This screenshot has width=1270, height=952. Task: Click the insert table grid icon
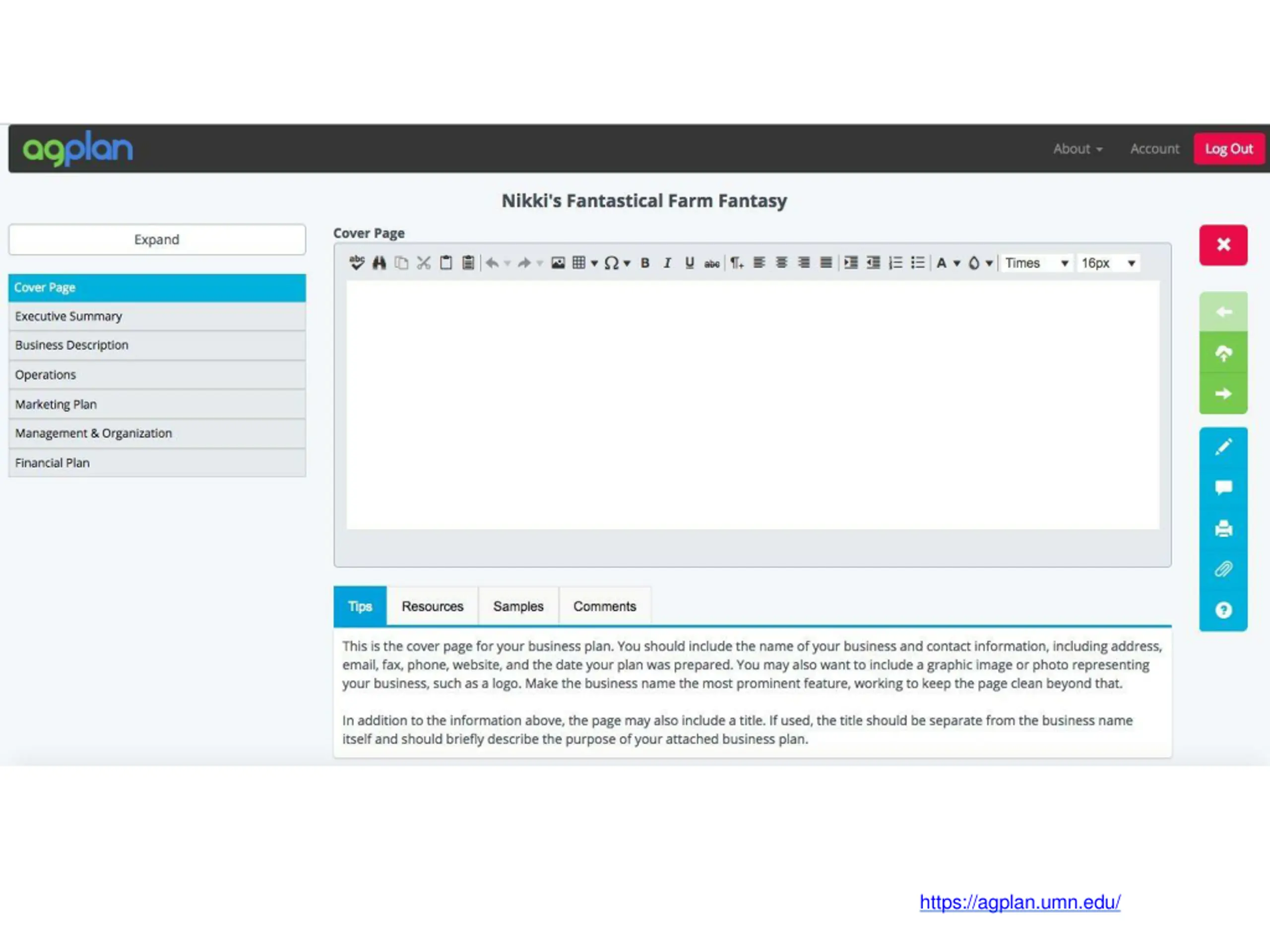pos(579,263)
